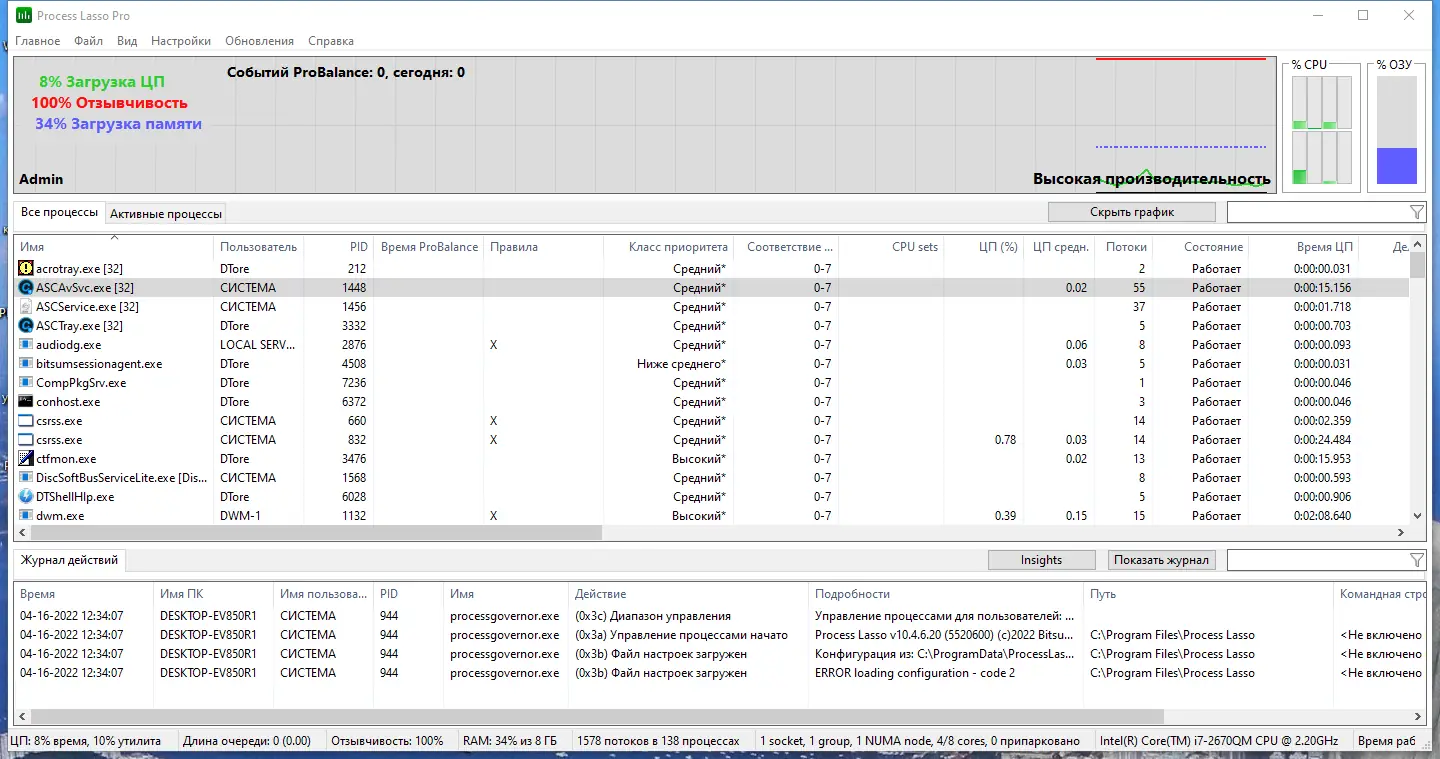Switch to the Активные процессы tab
Viewport: 1440px width, 759px height.
(166, 213)
